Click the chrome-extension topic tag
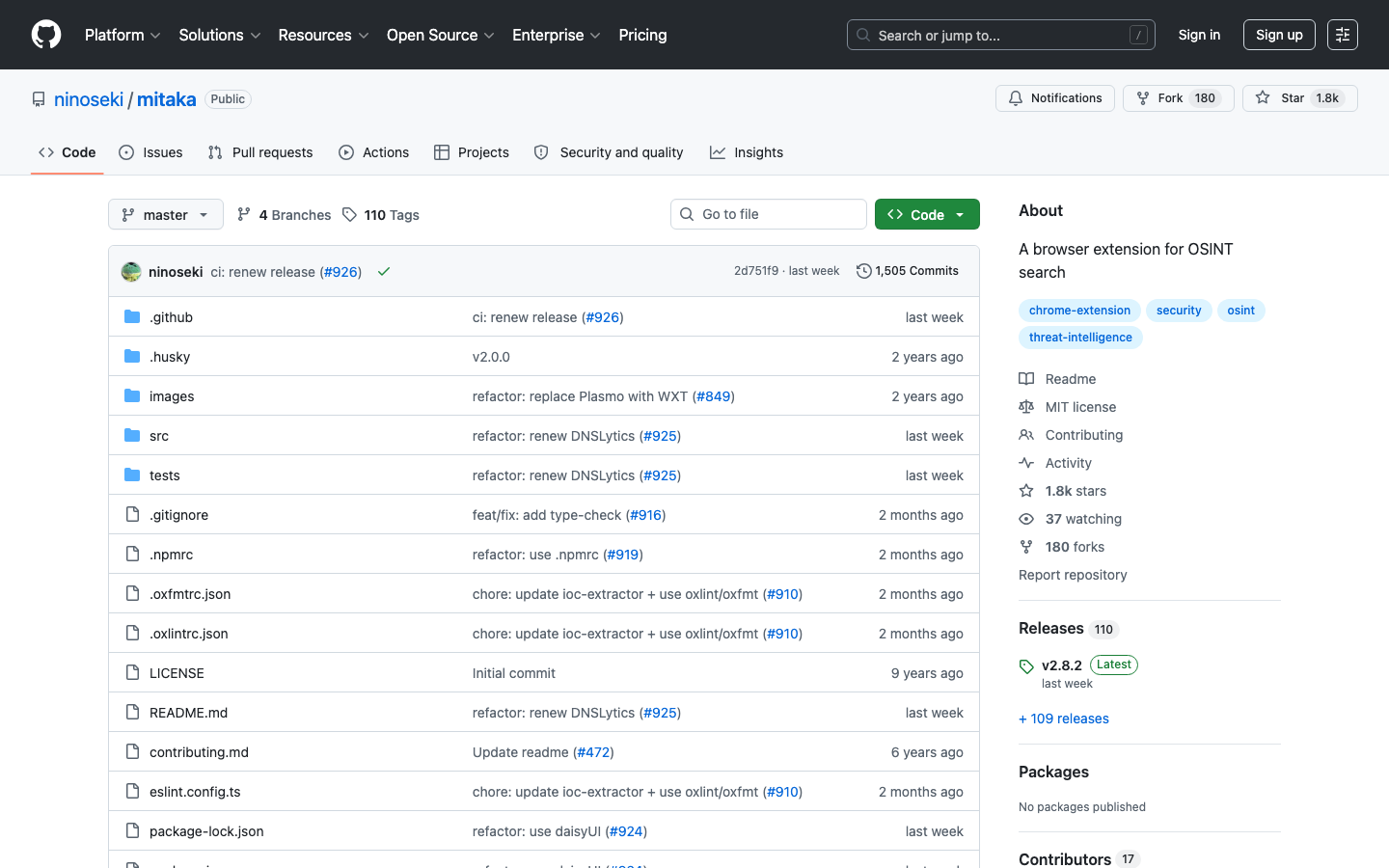The width and height of the screenshot is (1389, 868). 1079,311
